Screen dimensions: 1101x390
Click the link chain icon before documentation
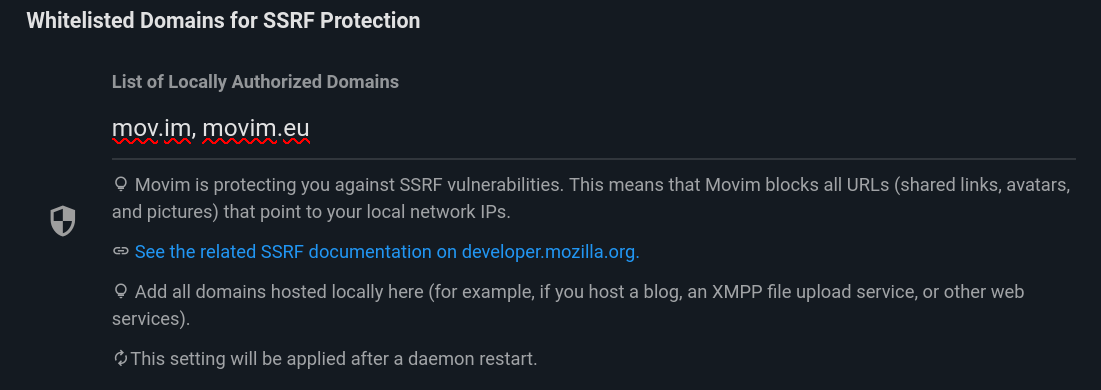tap(121, 251)
